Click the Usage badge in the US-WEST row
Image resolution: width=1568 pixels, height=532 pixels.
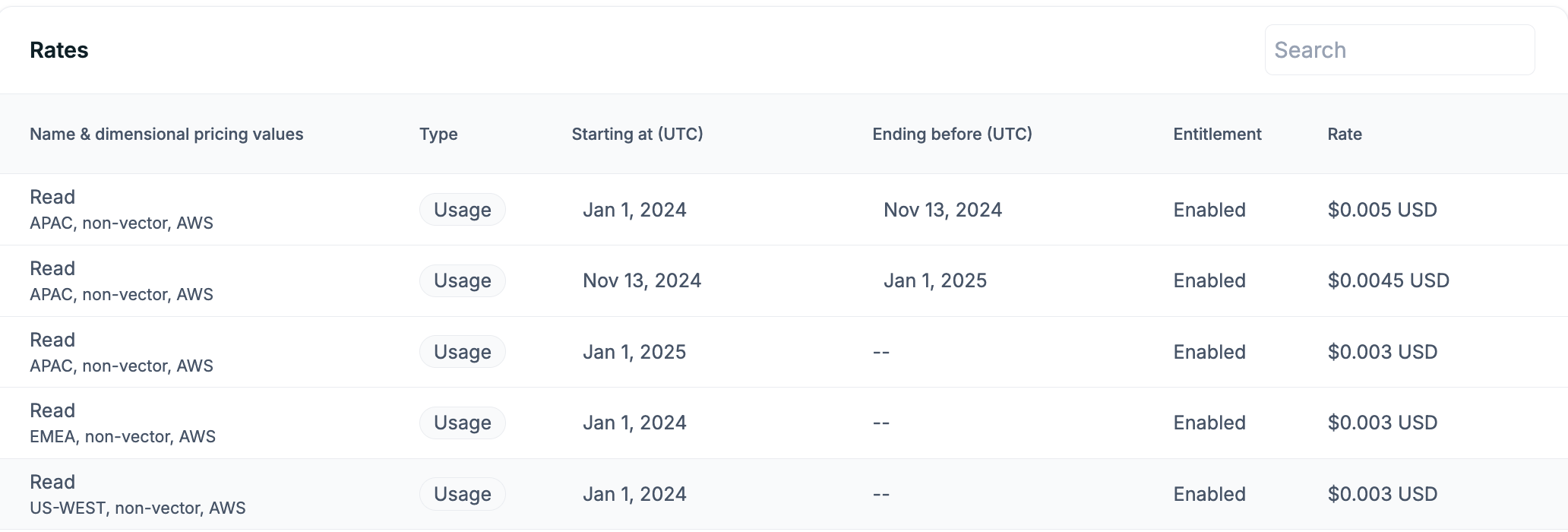tap(462, 494)
